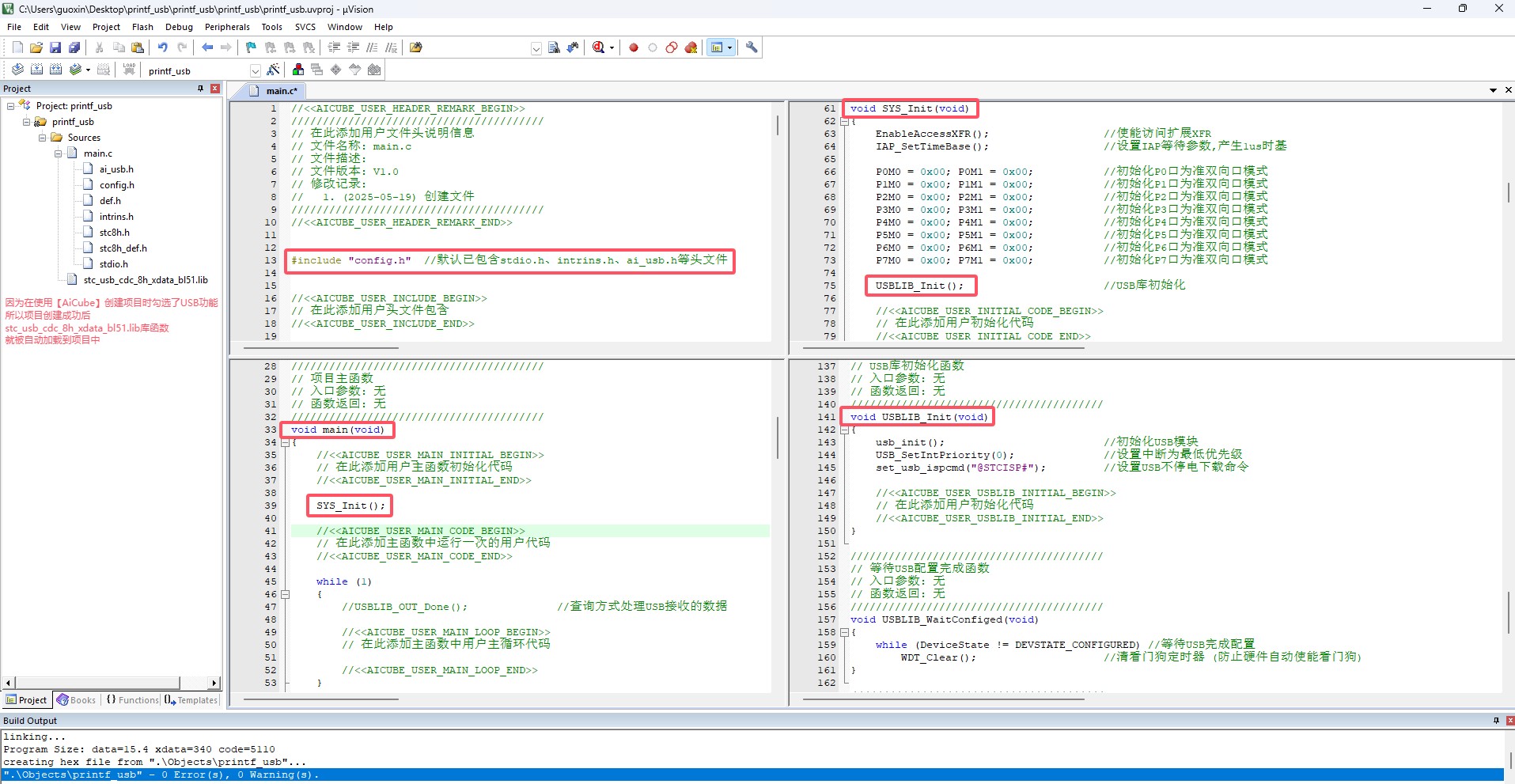Switch to the main.c* editor tab
This screenshot has height=784, width=1515.
(274, 91)
